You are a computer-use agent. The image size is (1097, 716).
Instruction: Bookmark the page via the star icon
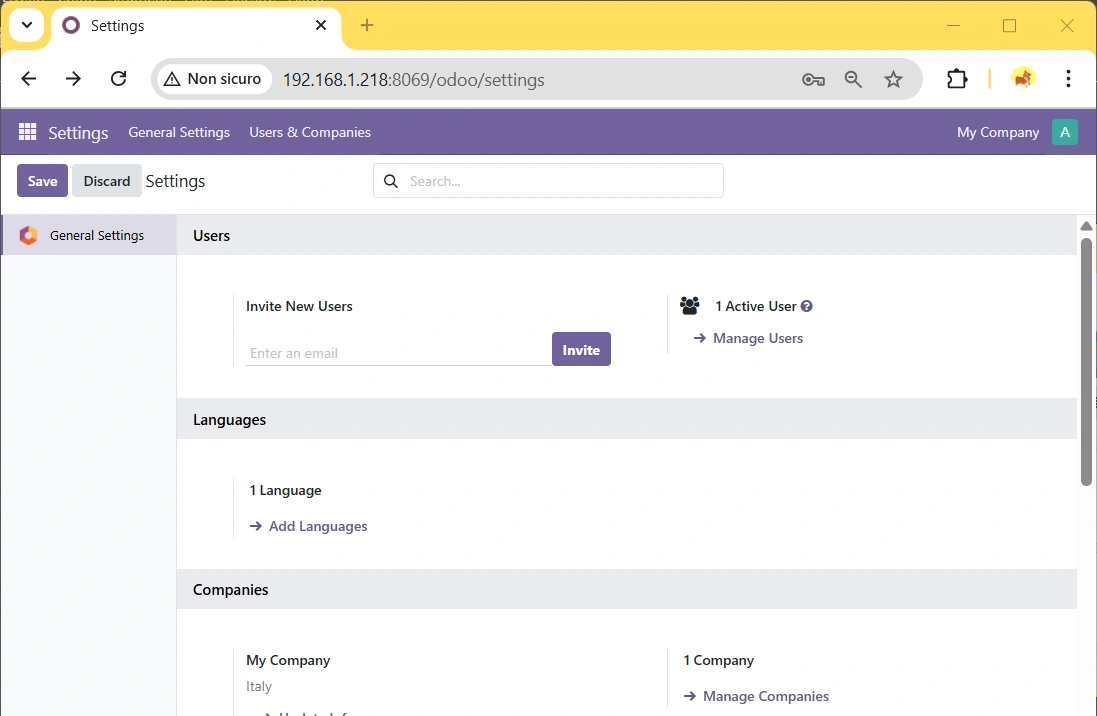tap(894, 78)
